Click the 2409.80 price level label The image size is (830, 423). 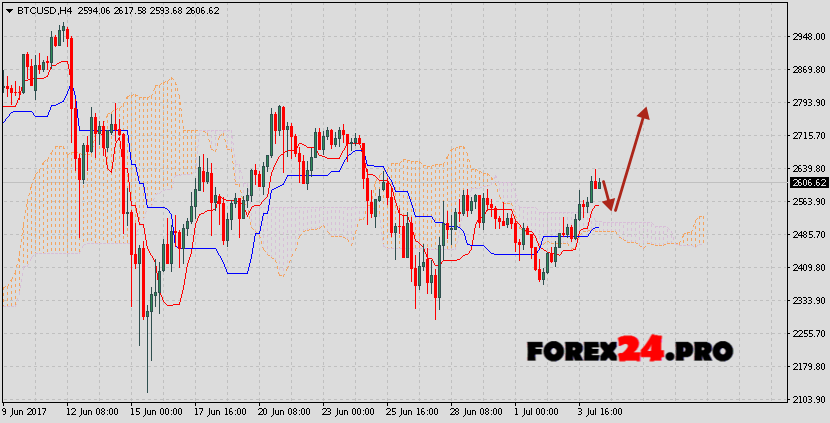pos(807,268)
